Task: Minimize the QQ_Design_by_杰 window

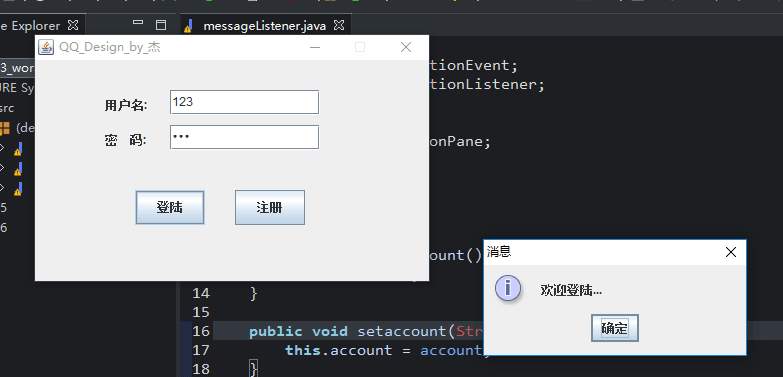Action: tap(315, 47)
